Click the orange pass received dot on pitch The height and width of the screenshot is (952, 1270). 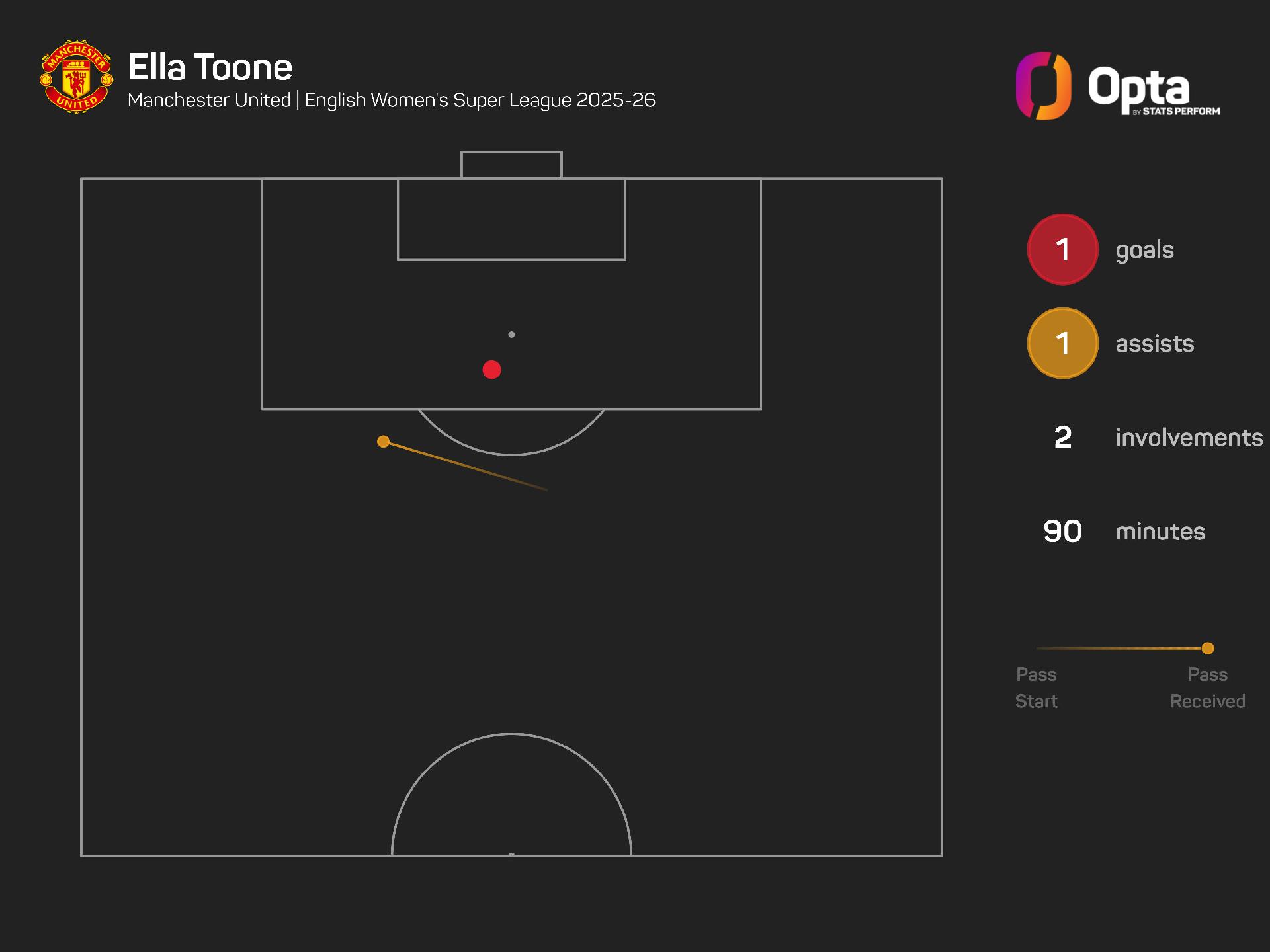click(383, 441)
